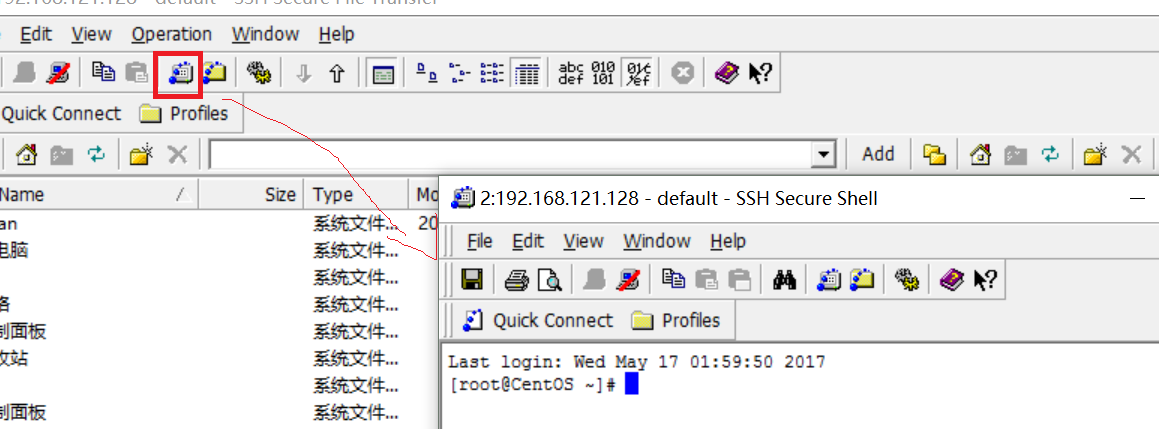
Task: Click Context Help arrow icon in File Transfer toolbar
Action: (x=760, y=72)
